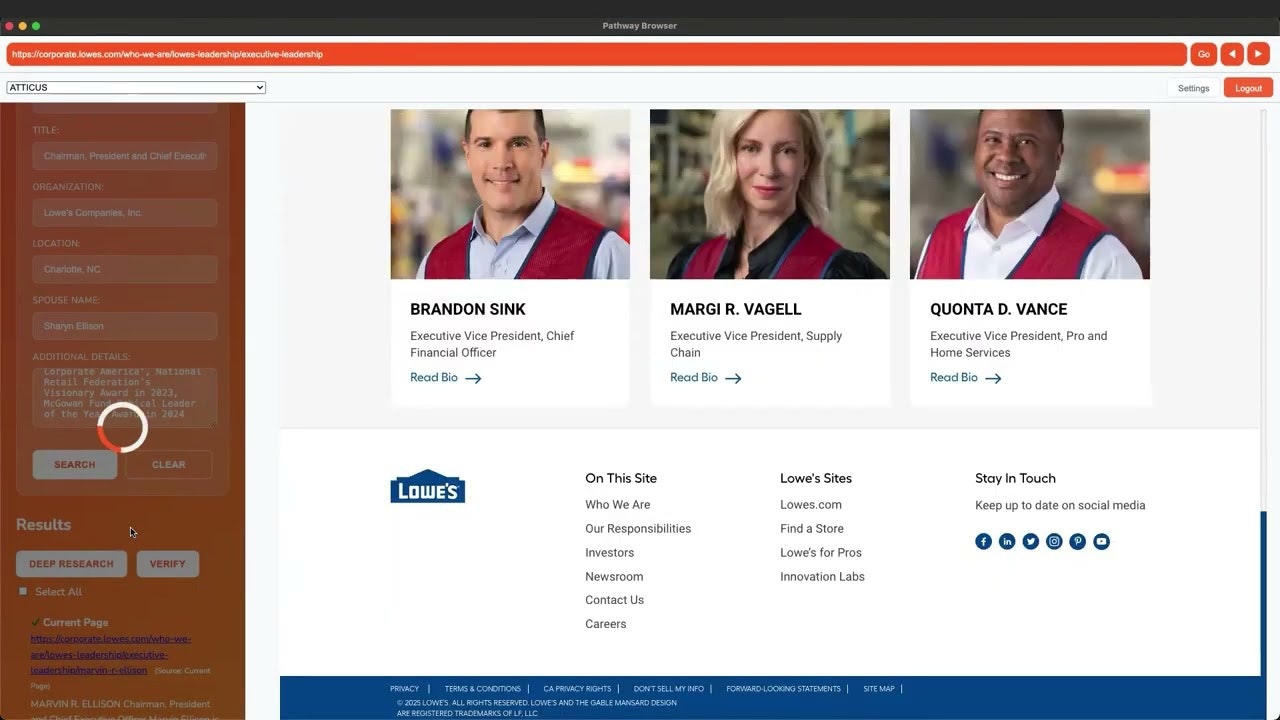
Task: Click the Organization input field
Action: point(124,212)
